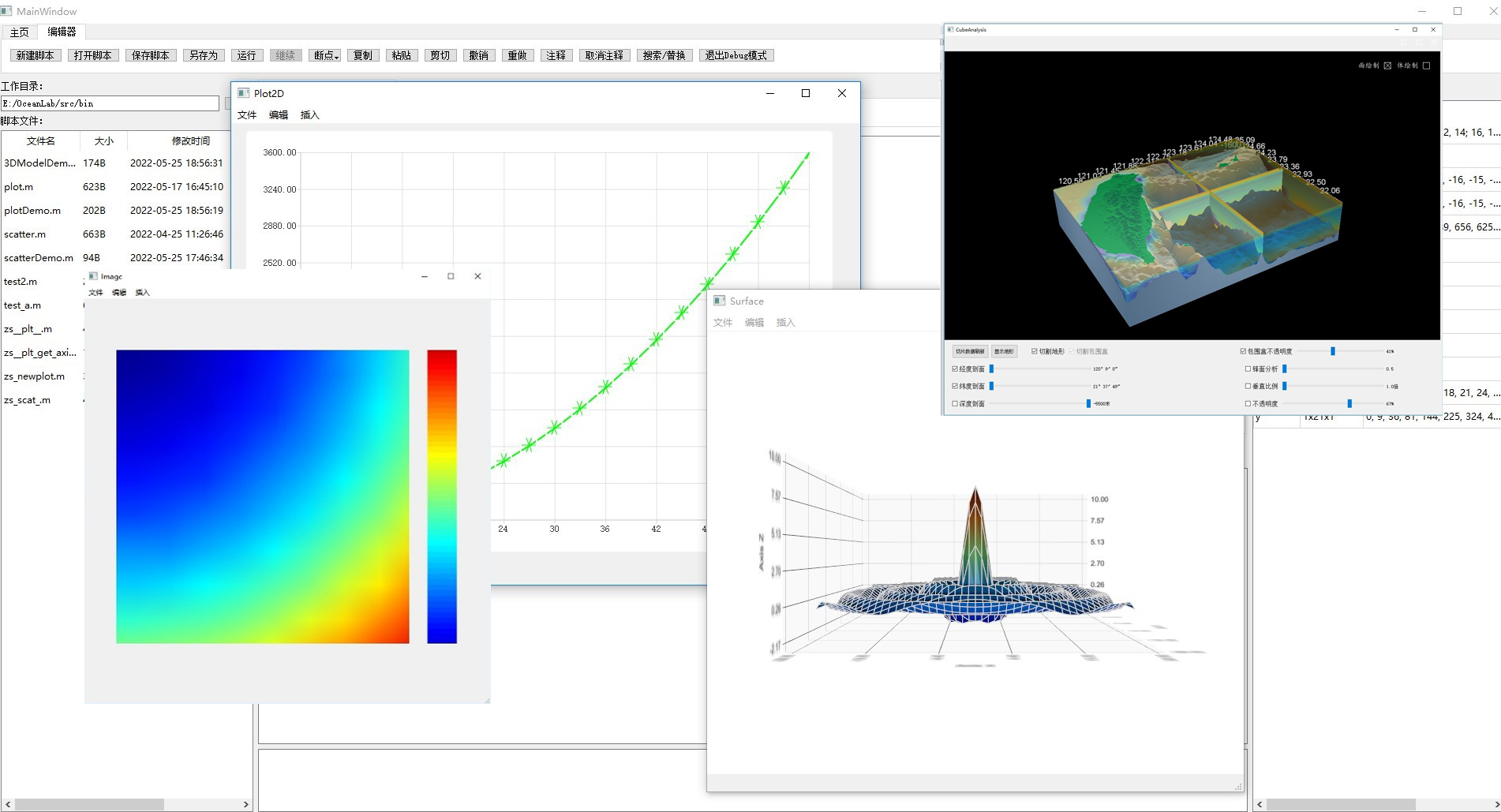Toggle 纬度剖面 checkbox
The width and height of the screenshot is (1501, 812).
pyautogui.click(x=955, y=387)
